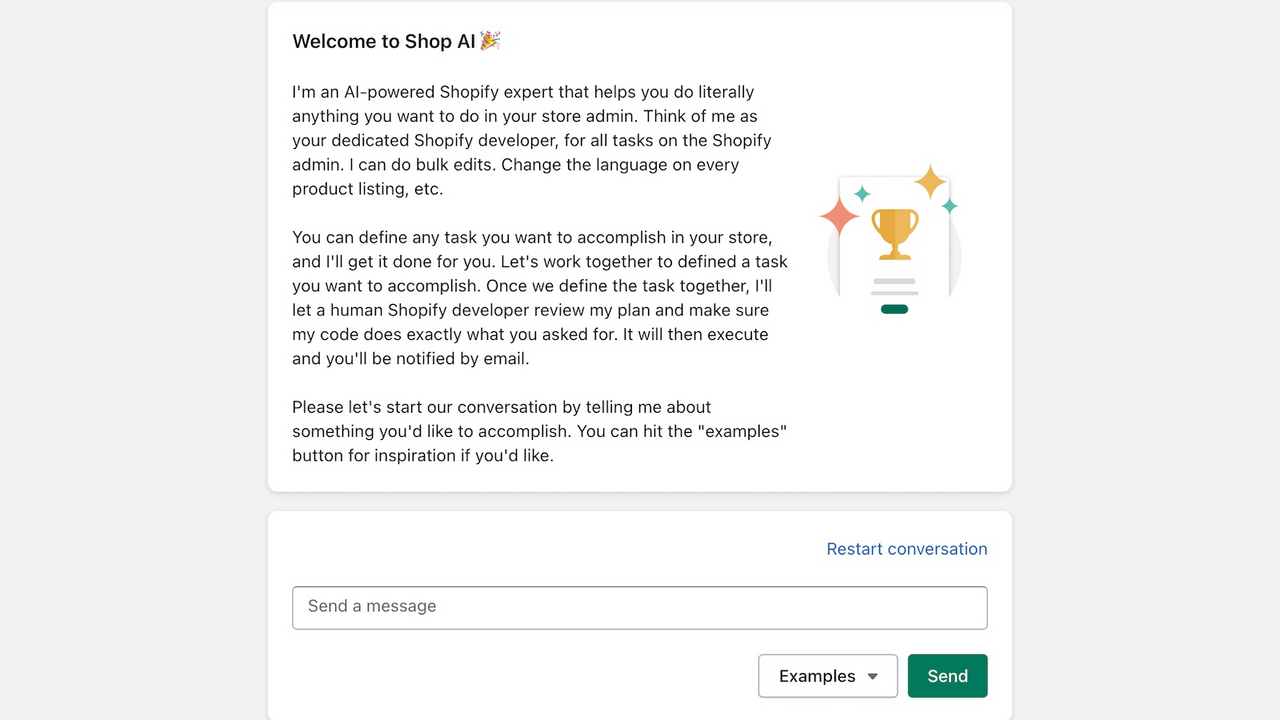Select the welcome message card
The height and width of the screenshot is (720, 1280).
tap(639, 245)
